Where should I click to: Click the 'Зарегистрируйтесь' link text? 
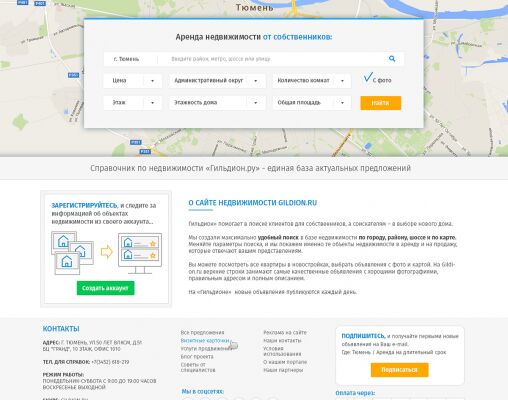84,205
